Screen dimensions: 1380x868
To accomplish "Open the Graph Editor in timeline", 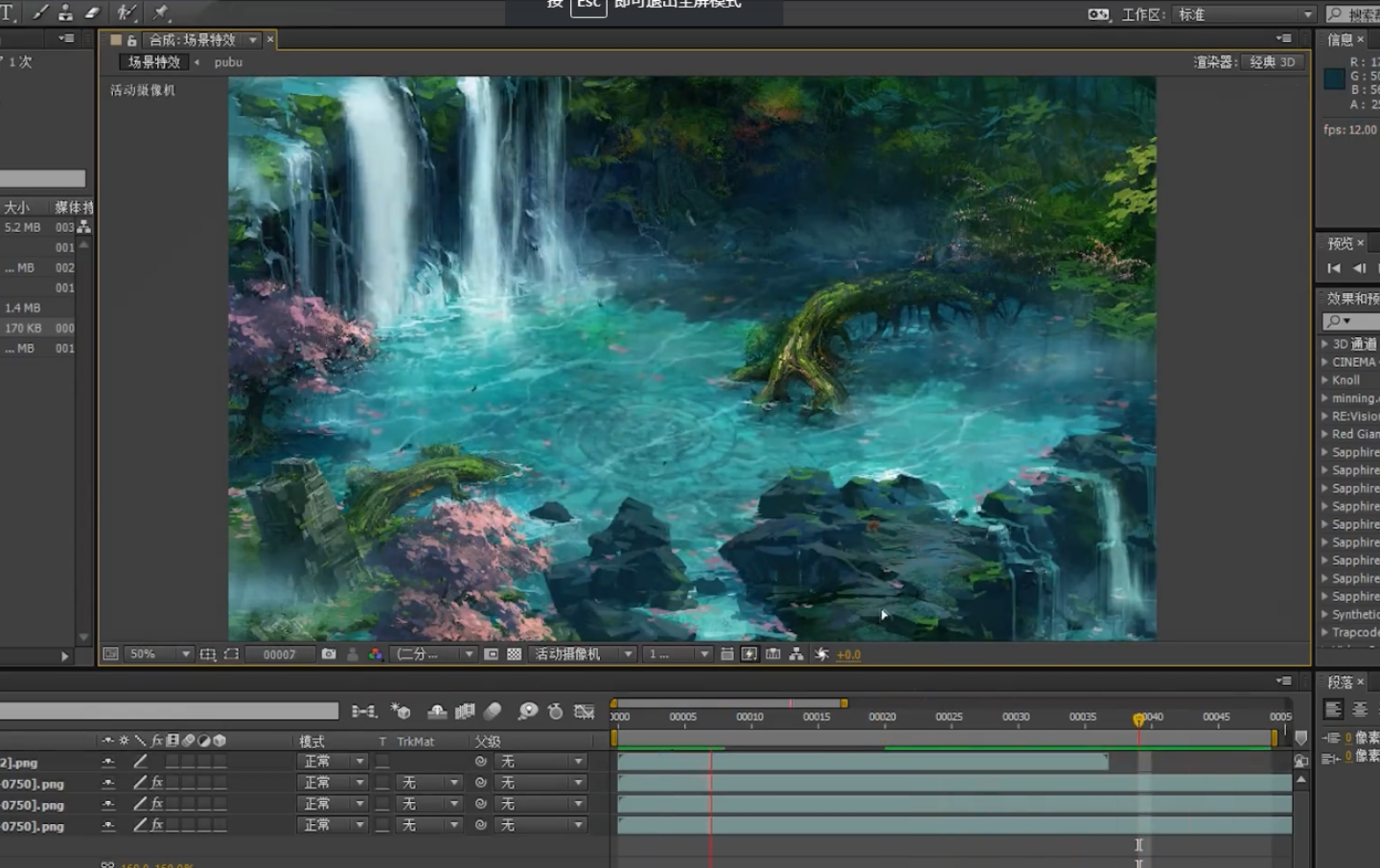I will point(584,711).
